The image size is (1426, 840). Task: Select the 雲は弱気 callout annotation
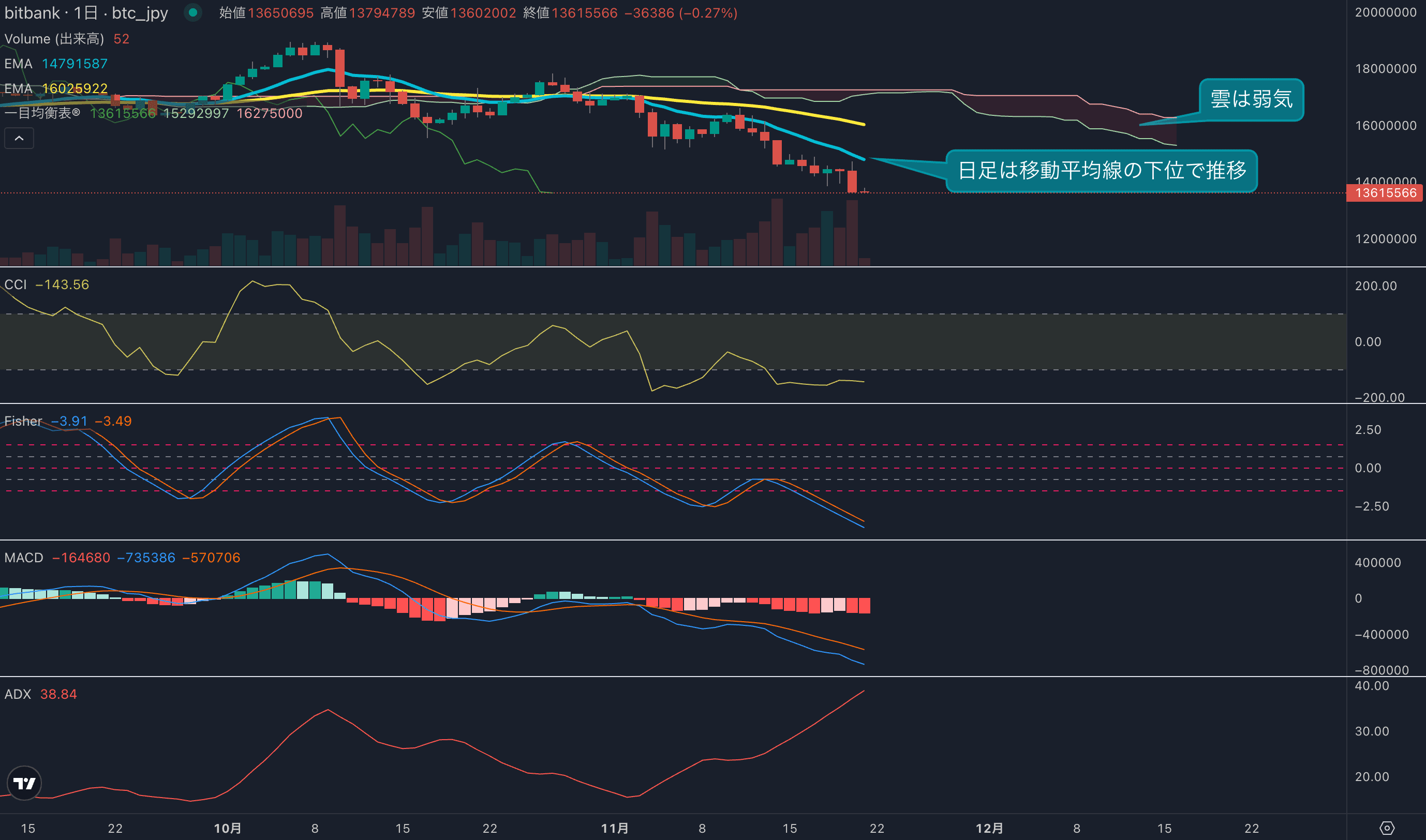[1251, 100]
